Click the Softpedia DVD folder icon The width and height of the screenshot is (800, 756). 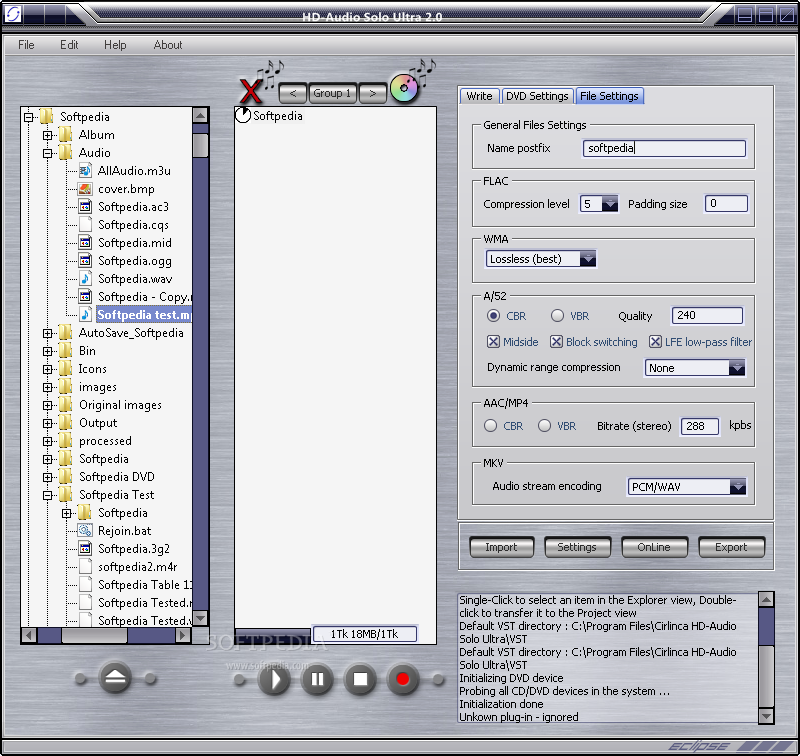(65, 476)
